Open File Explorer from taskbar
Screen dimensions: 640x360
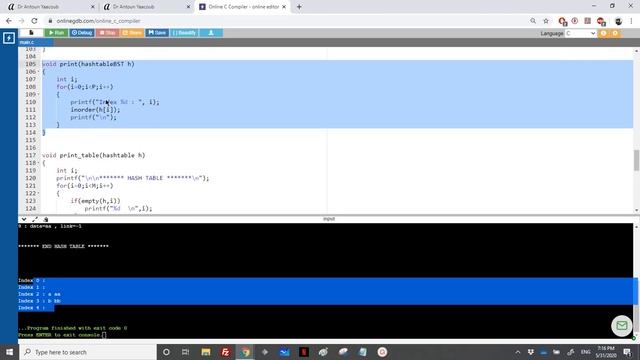point(206,352)
